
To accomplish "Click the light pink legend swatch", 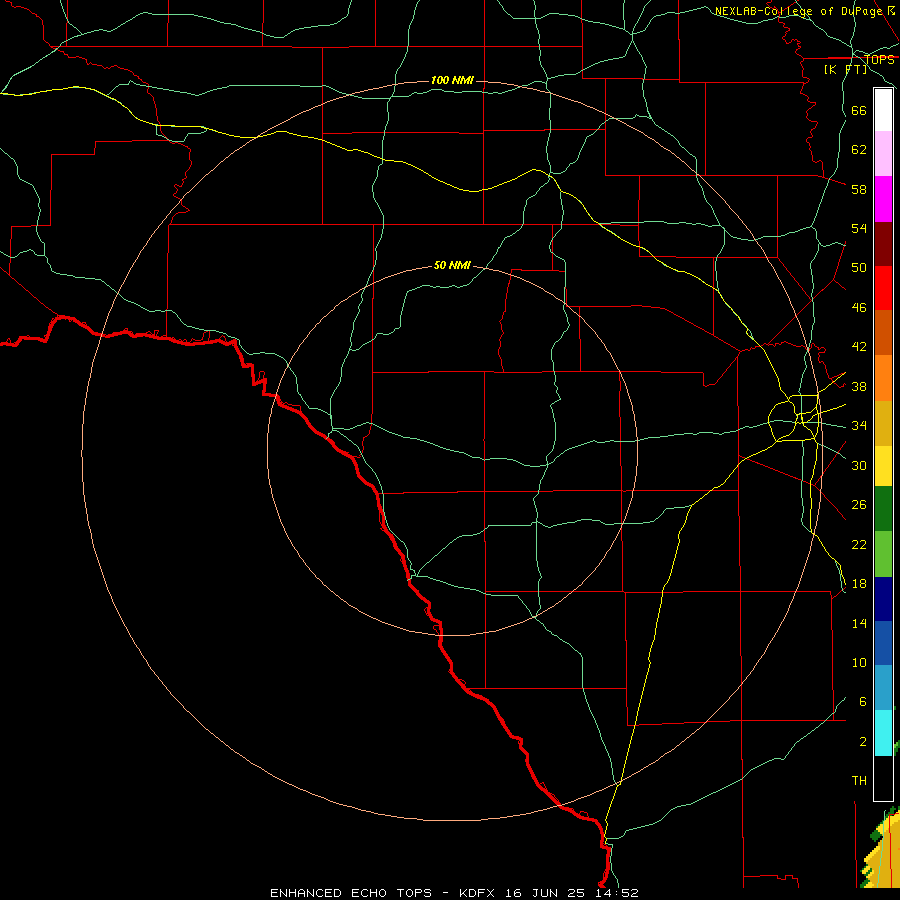I will coord(883,154).
